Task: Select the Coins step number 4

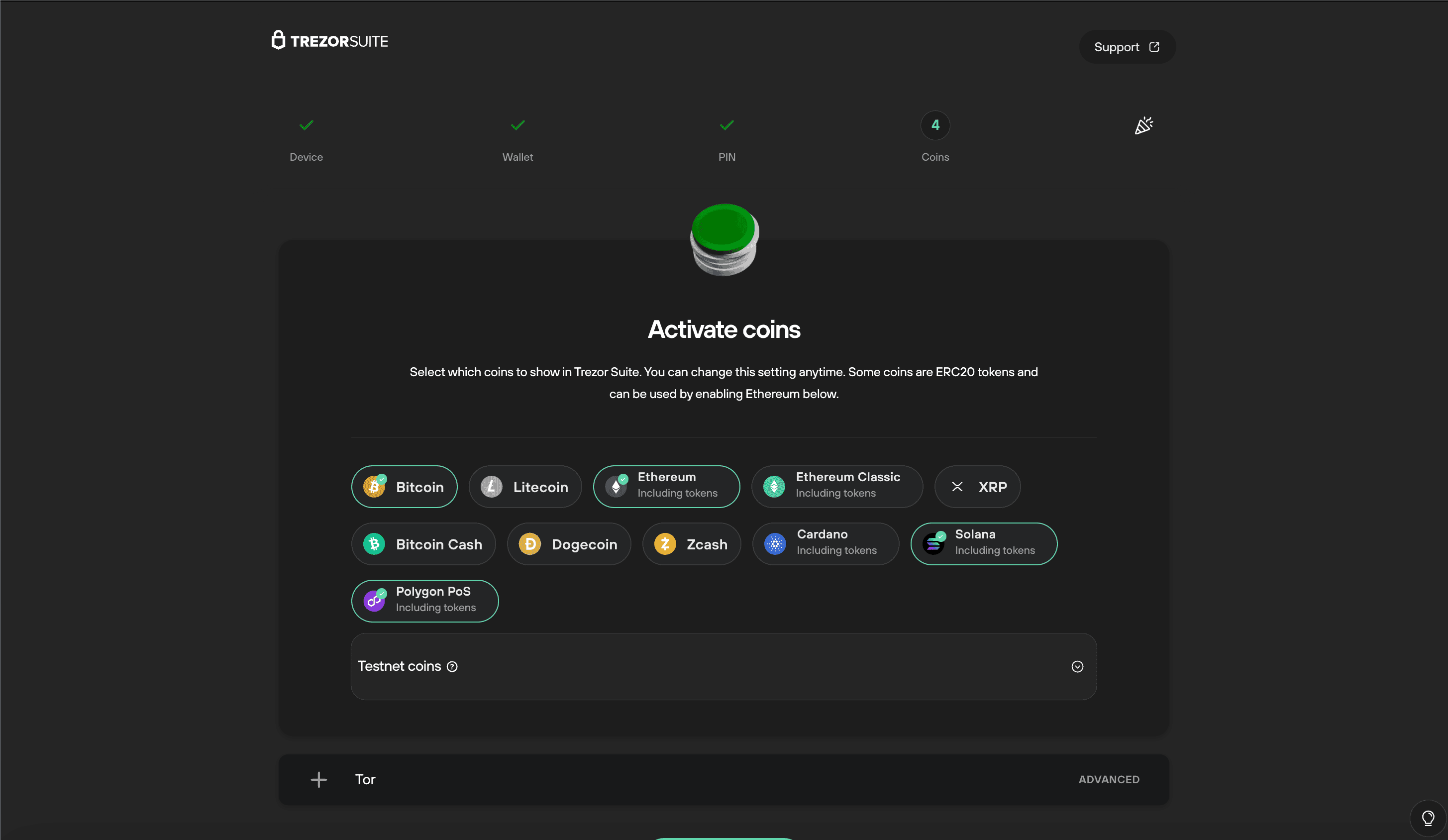Action: [x=935, y=125]
